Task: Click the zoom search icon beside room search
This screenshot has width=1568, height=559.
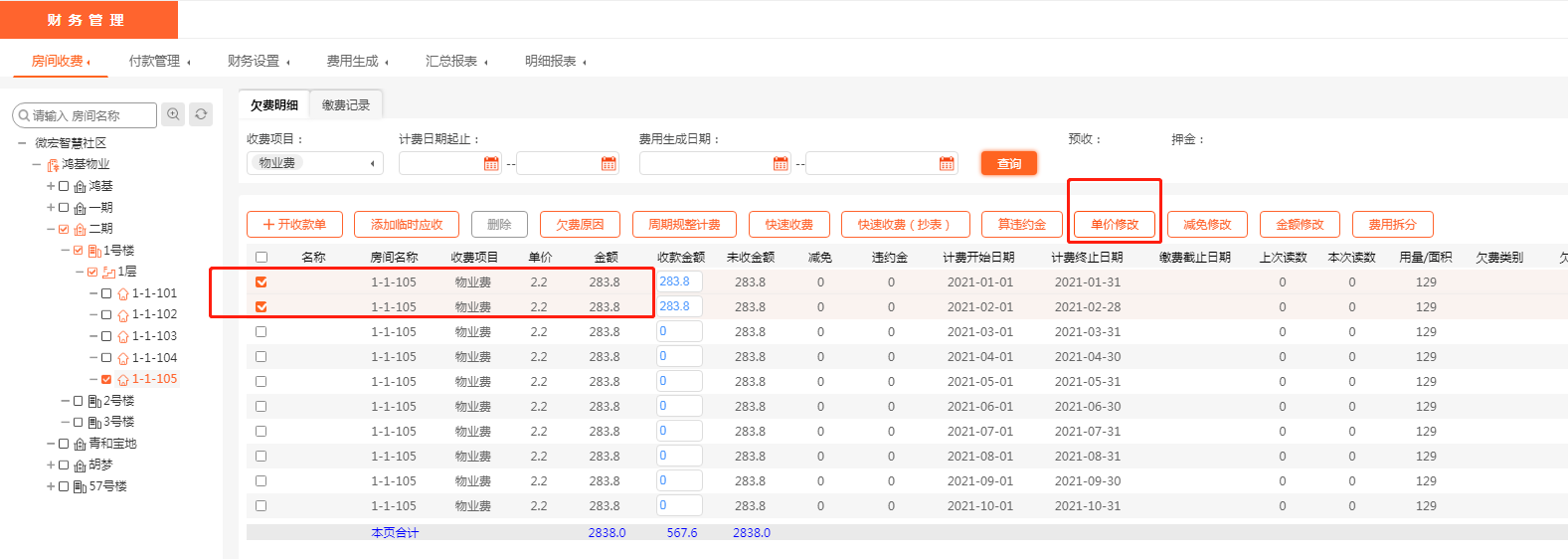Action: pyautogui.click(x=173, y=114)
